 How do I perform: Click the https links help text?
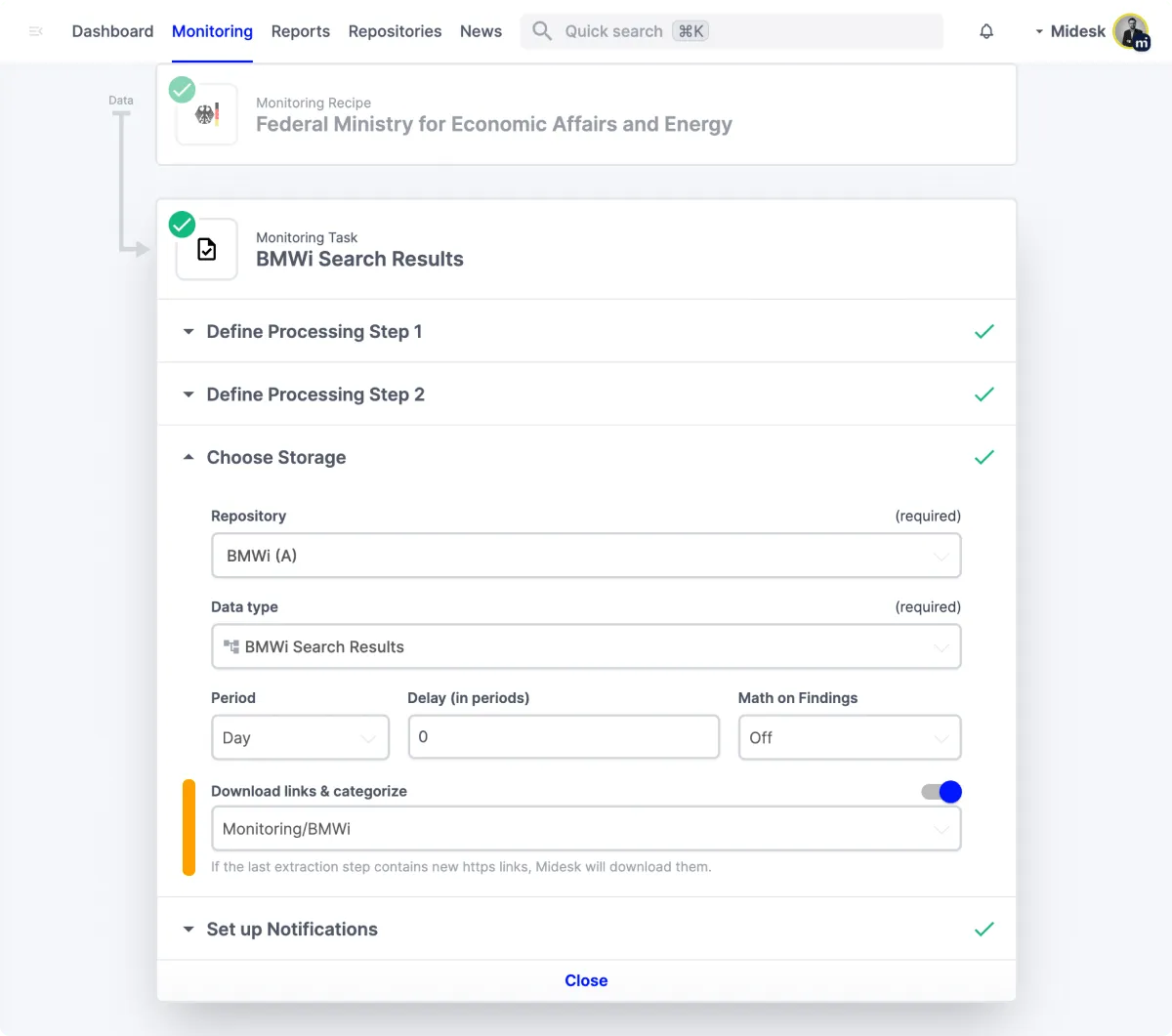click(x=461, y=867)
